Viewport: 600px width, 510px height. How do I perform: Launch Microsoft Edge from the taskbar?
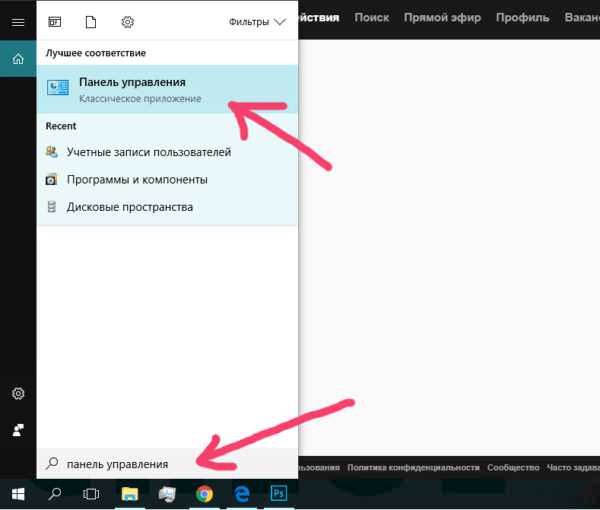point(242,494)
